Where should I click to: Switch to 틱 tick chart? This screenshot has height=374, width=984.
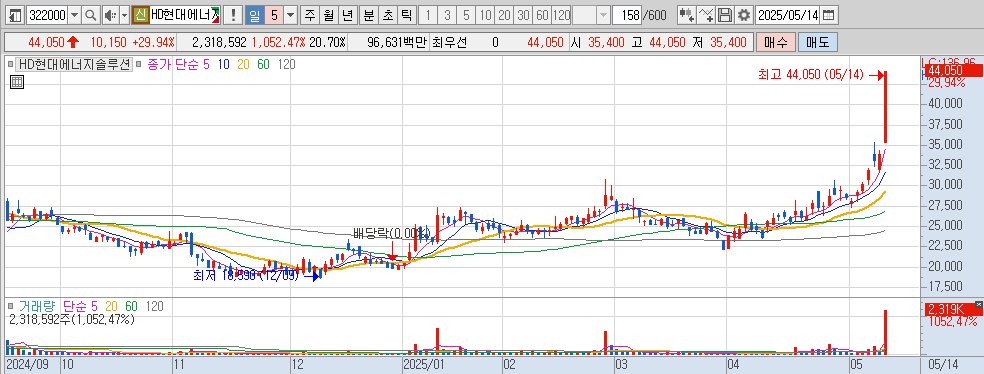pyautogui.click(x=406, y=14)
